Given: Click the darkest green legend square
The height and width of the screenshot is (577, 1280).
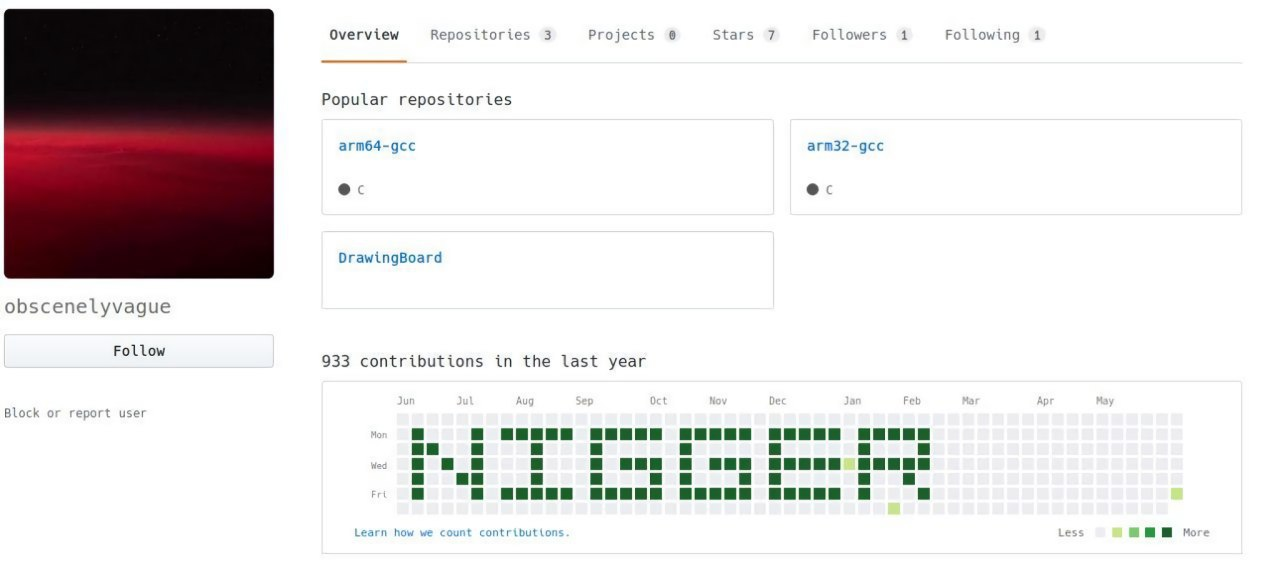Looking at the screenshot, I should 1166,533.
